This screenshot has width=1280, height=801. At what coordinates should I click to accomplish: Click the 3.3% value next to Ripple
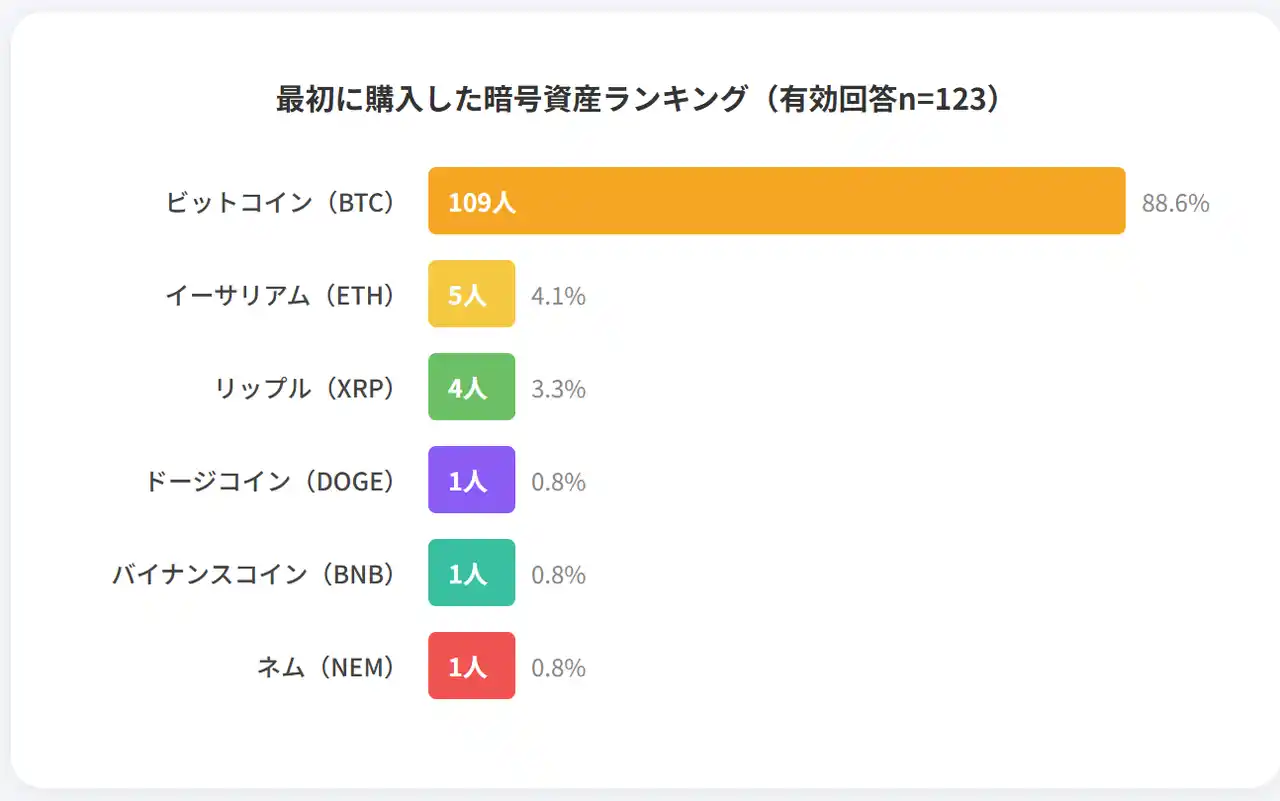pos(558,390)
